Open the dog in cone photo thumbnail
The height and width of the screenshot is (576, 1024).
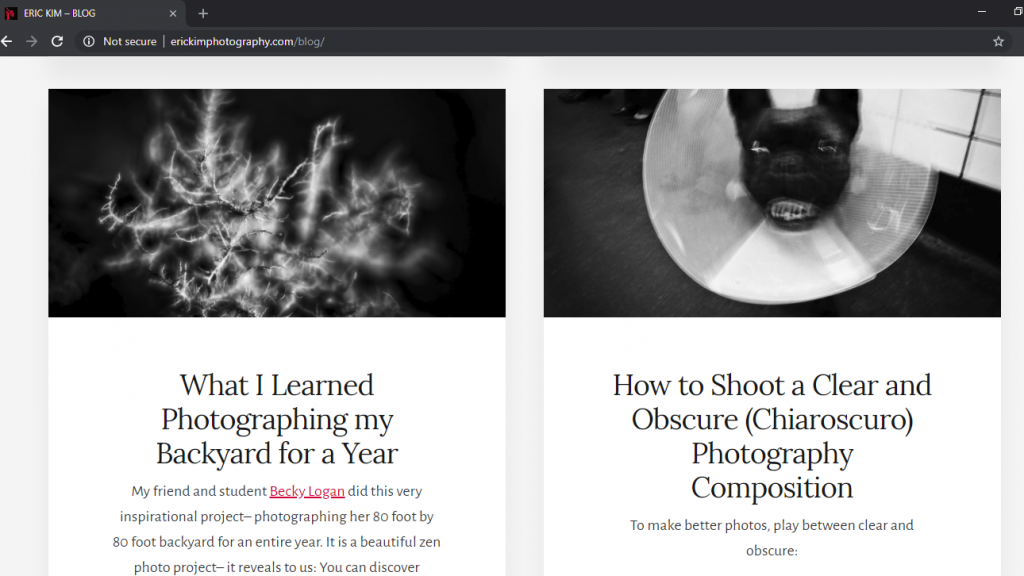tap(772, 203)
